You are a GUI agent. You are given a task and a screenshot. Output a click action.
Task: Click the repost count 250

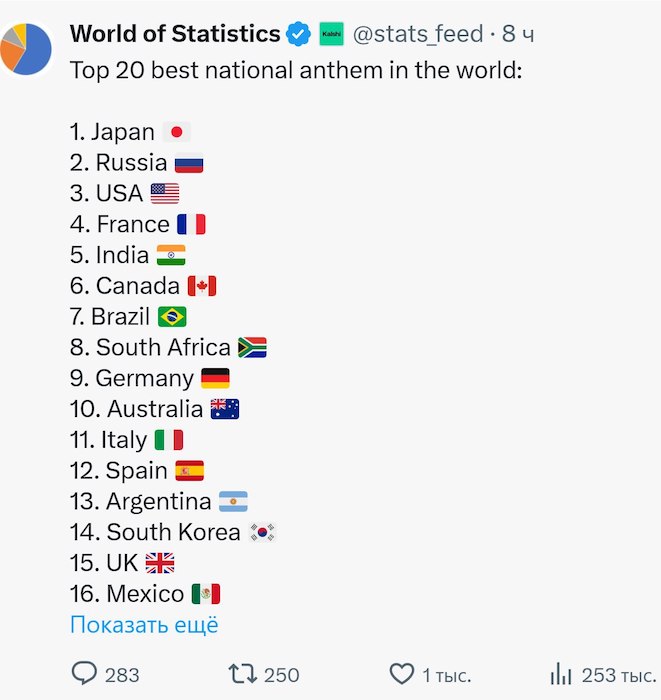point(282,675)
